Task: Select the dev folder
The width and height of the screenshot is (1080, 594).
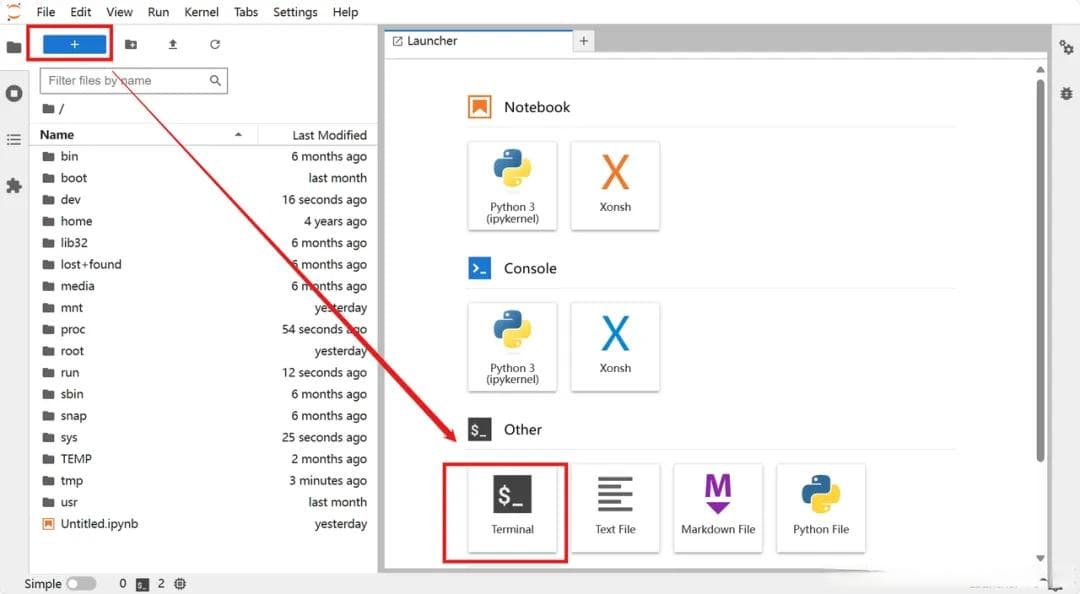Action: [x=203, y=200]
